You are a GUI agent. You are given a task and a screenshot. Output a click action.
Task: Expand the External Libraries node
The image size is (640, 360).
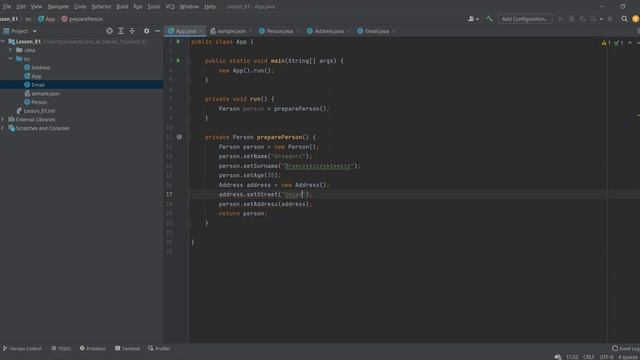pyautogui.click(x=3, y=120)
